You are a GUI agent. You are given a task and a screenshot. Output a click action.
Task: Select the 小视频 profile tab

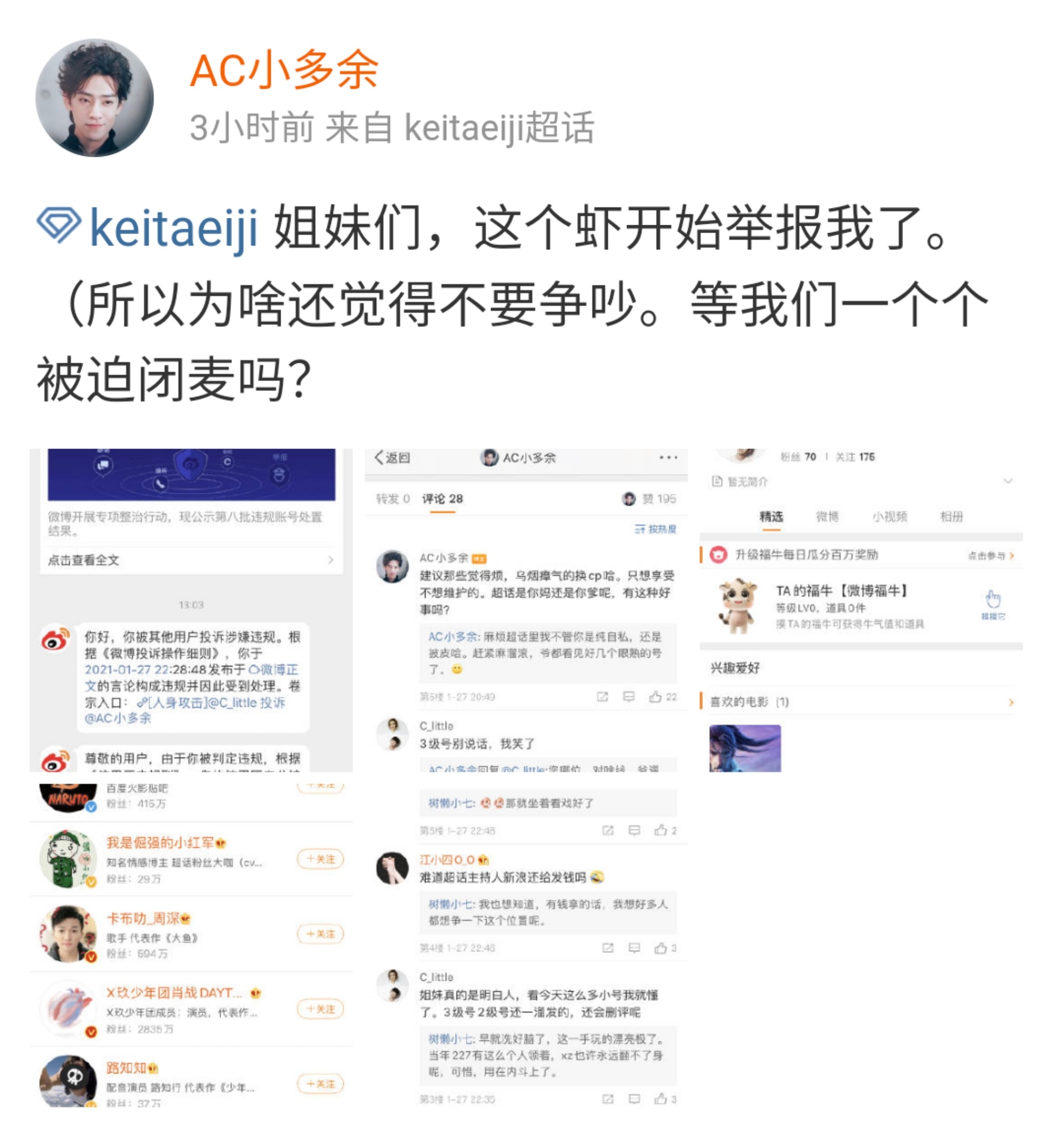[889, 517]
